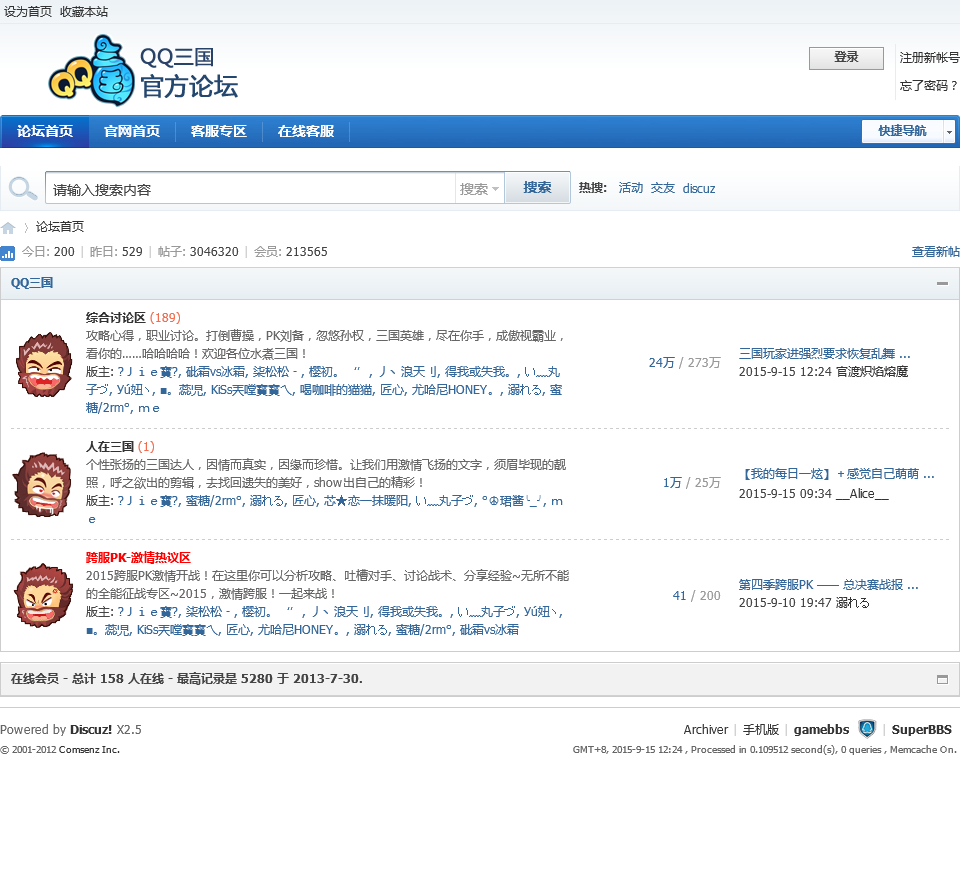Open the 人在三国 forum avatar icon
Viewport: 960px width, 873px height.
click(42, 484)
